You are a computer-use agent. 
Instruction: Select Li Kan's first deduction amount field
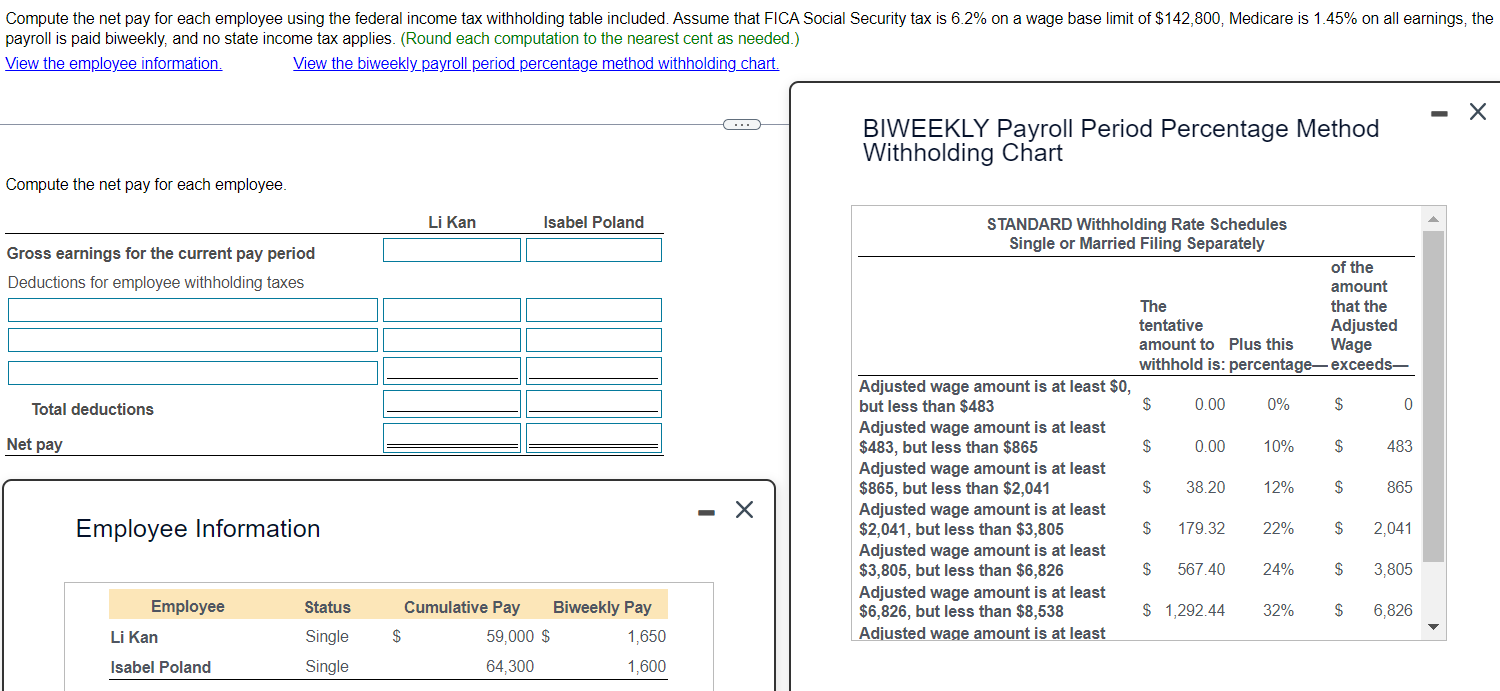click(451, 309)
